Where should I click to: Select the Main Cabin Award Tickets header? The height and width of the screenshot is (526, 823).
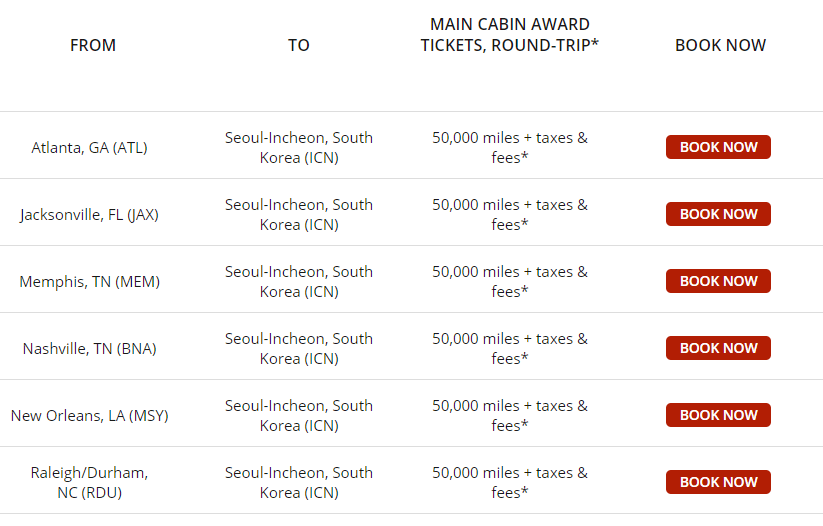tap(510, 34)
